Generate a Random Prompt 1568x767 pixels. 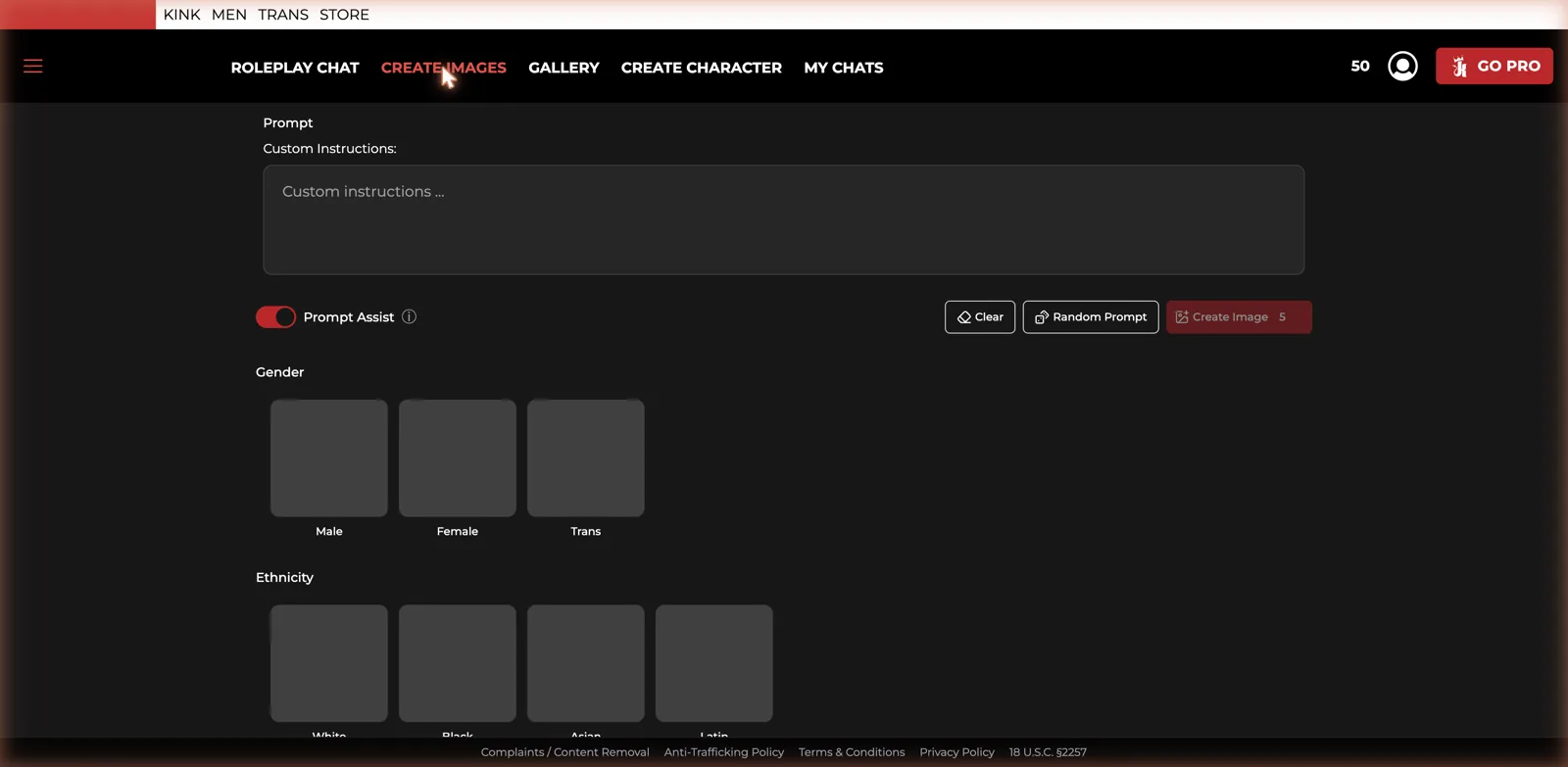tap(1091, 316)
